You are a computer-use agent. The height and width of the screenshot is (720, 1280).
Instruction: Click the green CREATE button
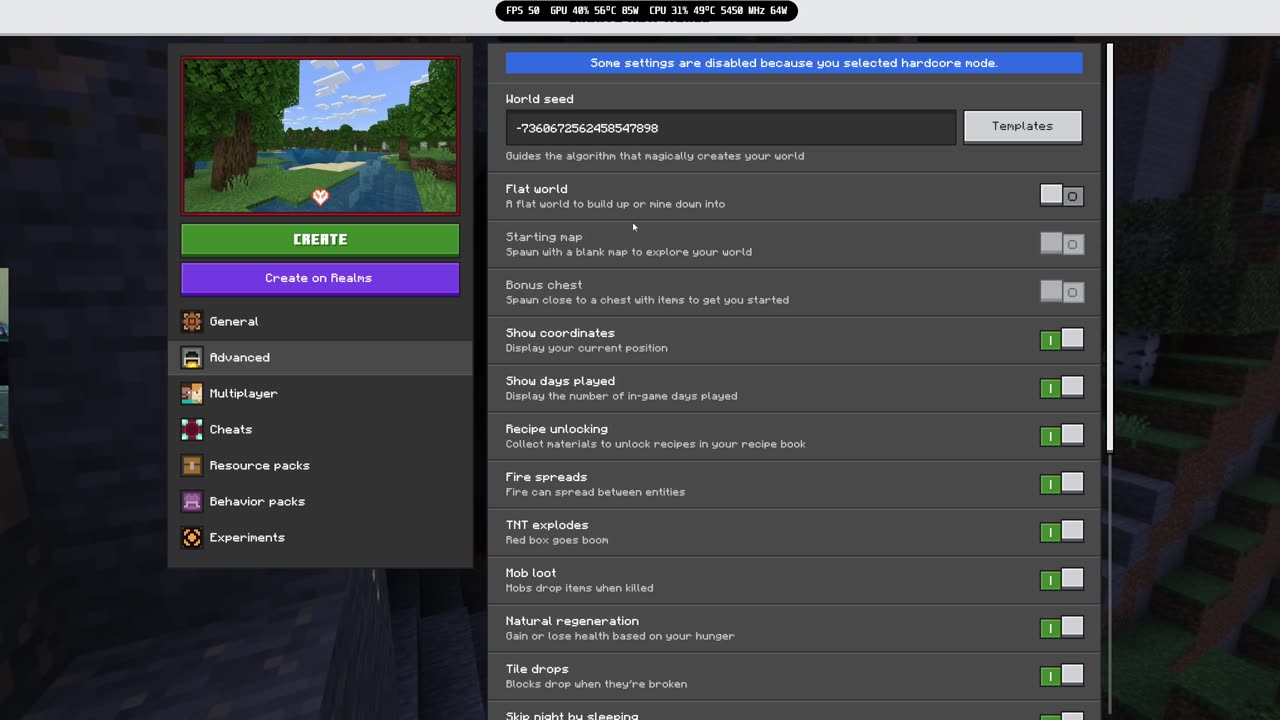point(320,240)
